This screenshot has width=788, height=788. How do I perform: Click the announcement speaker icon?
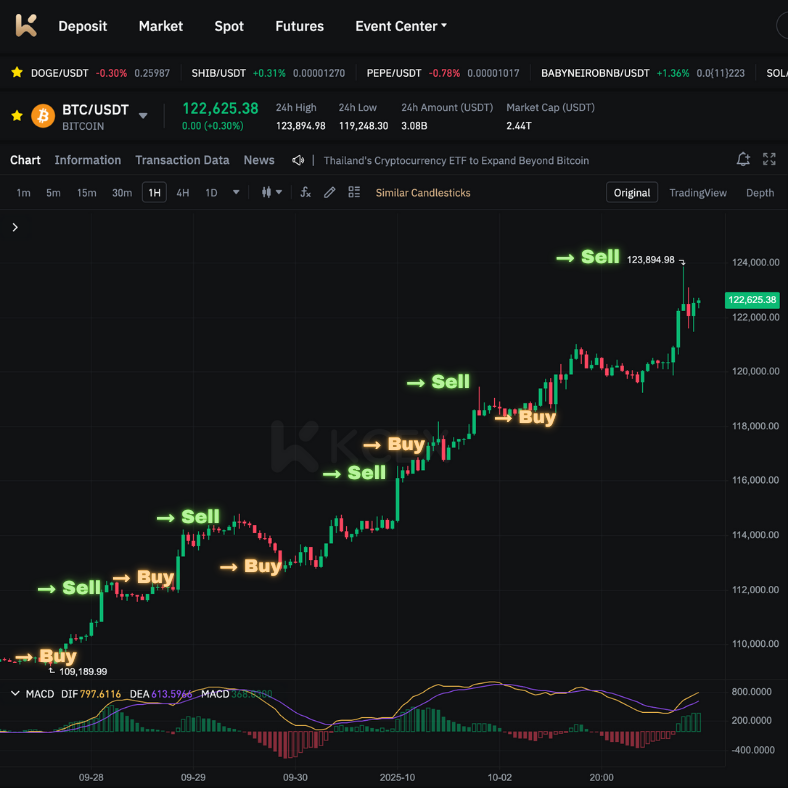tap(298, 160)
